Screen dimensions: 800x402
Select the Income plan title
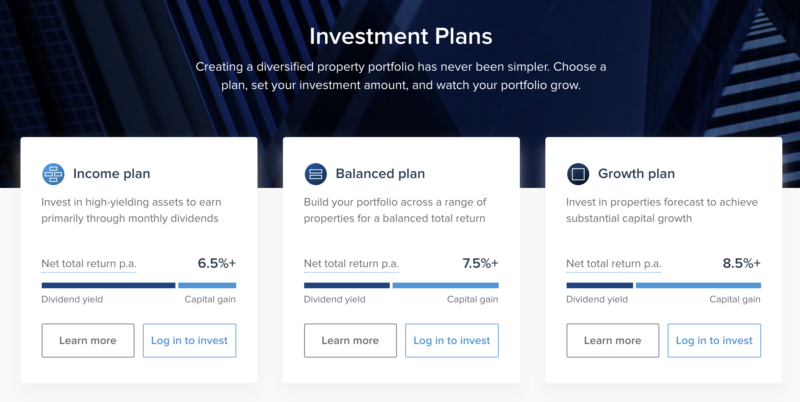point(112,173)
